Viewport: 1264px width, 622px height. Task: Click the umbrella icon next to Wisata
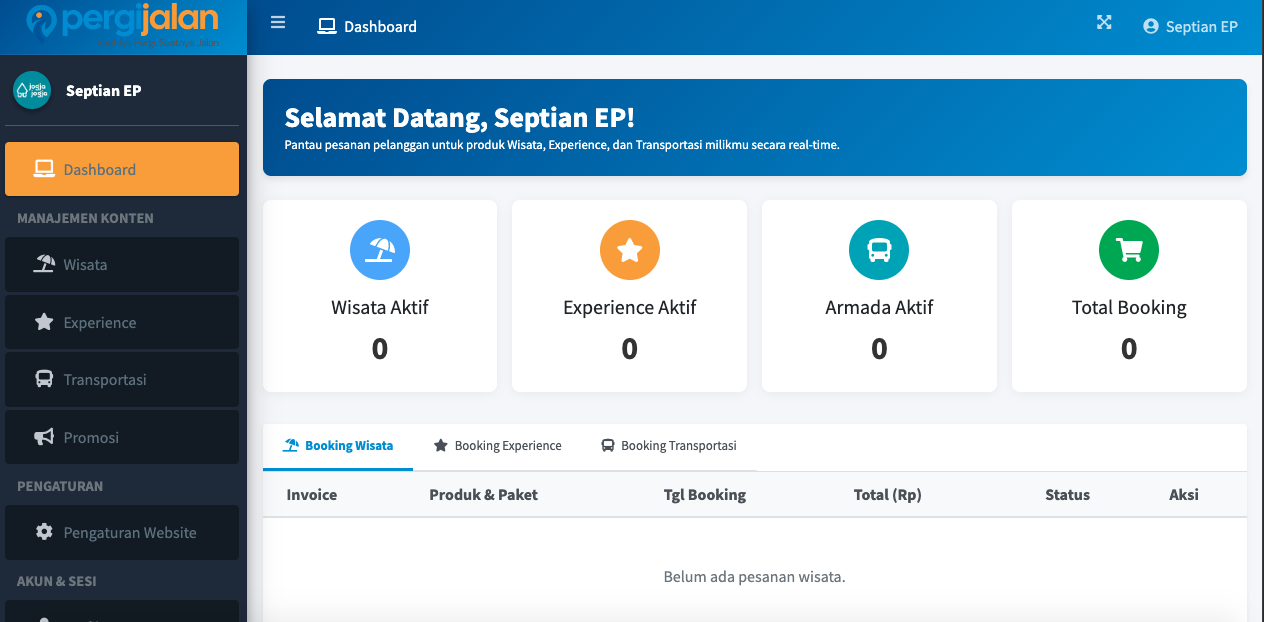pos(44,265)
